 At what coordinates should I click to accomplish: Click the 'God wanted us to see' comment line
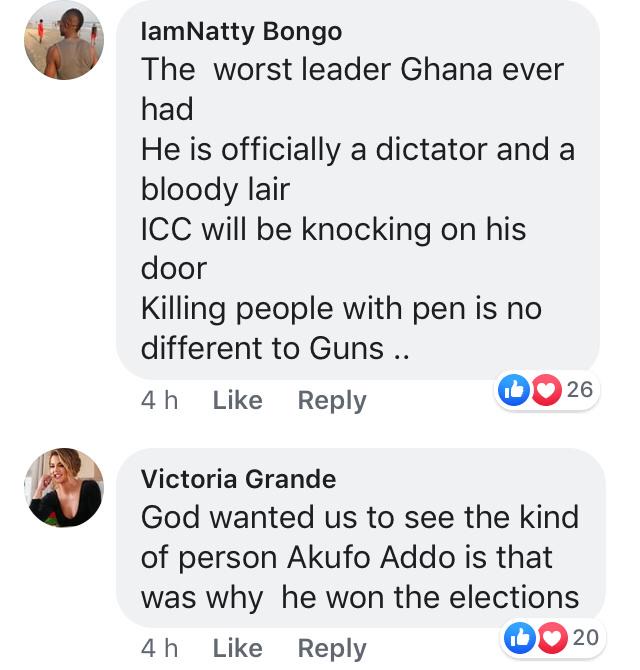pos(360,517)
